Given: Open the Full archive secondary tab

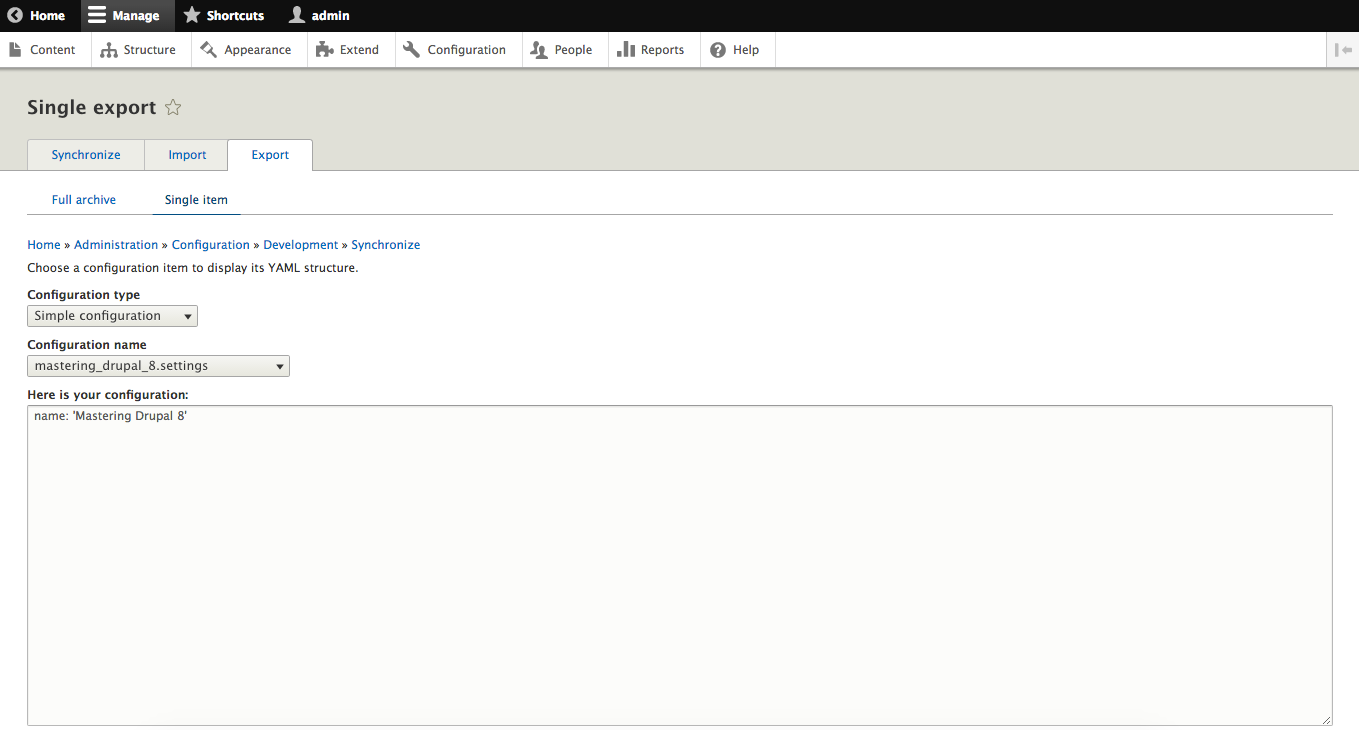Looking at the screenshot, I should [x=84, y=200].
